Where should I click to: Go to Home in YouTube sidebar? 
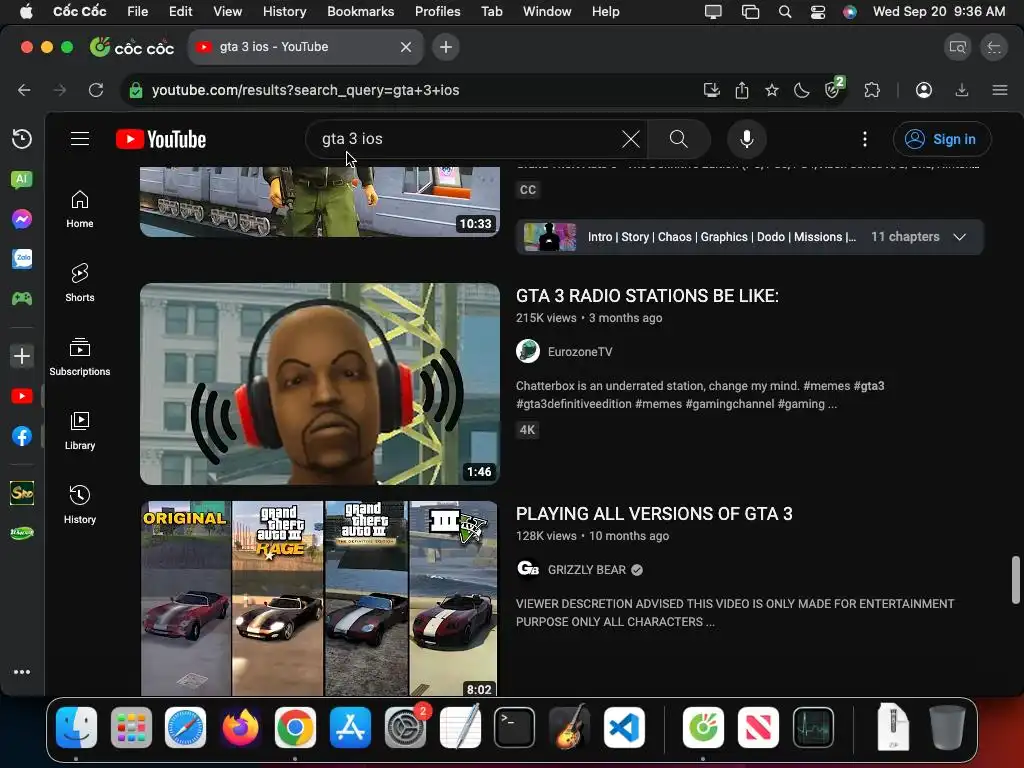click(80, 209)
